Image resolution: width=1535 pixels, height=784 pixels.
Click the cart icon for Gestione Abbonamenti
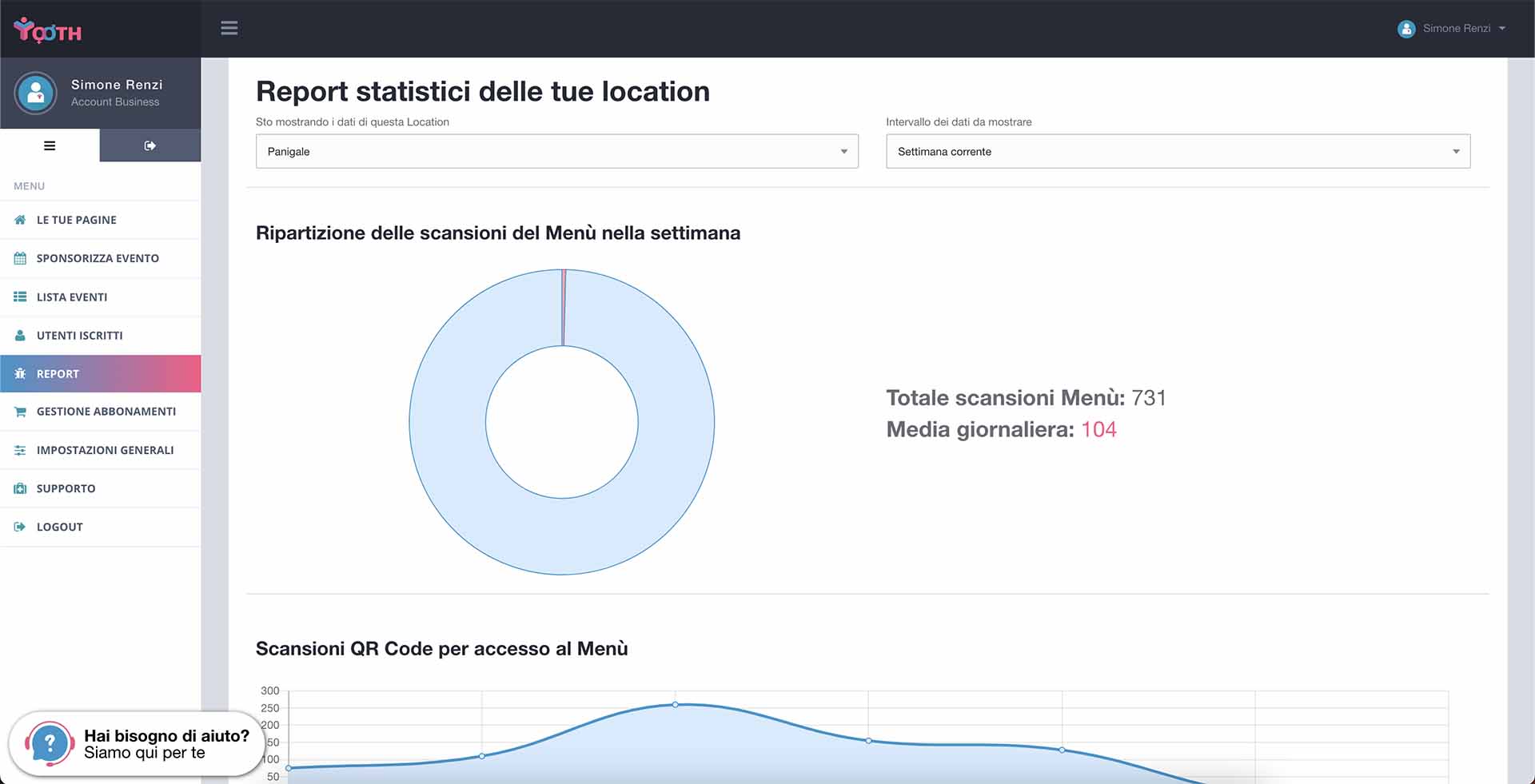click(x=20, y=412)
